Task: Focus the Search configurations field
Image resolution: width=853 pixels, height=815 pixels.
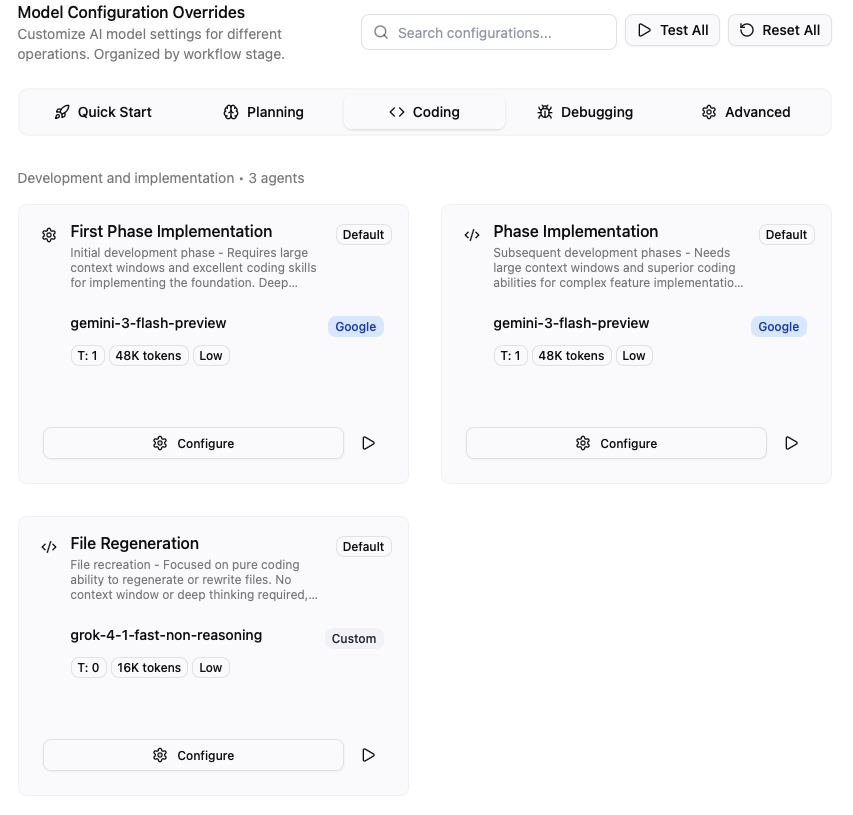Action: [500, 33]
